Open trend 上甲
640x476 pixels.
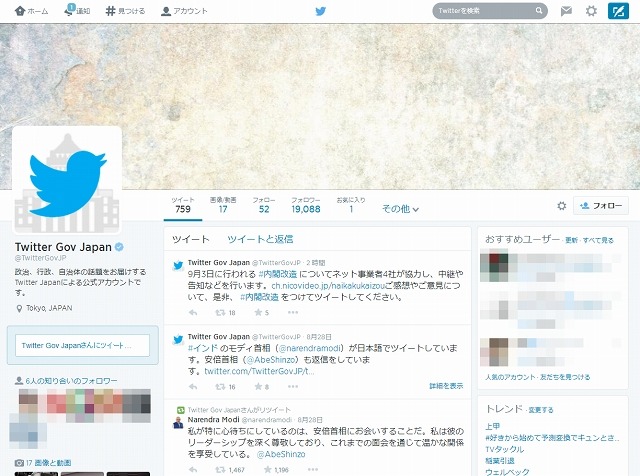tap(493, 426)
